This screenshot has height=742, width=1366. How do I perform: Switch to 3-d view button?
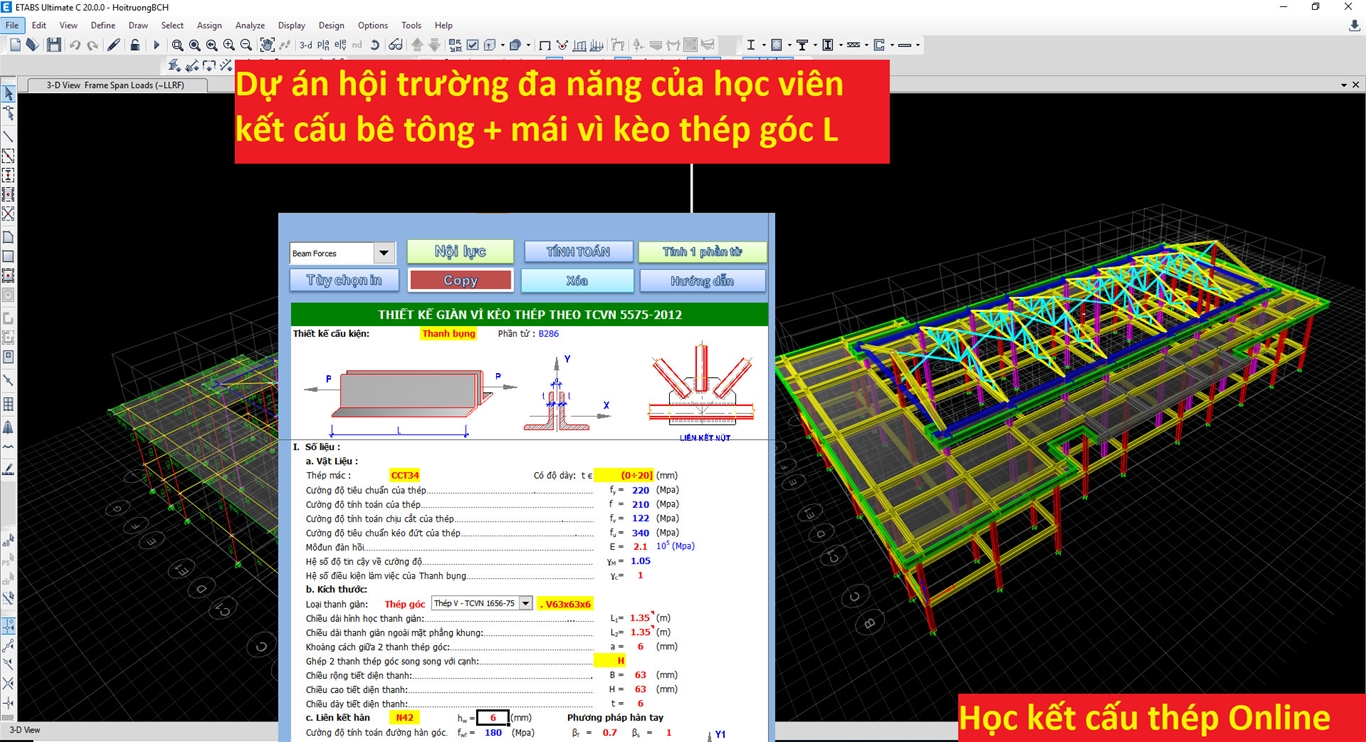306,45
